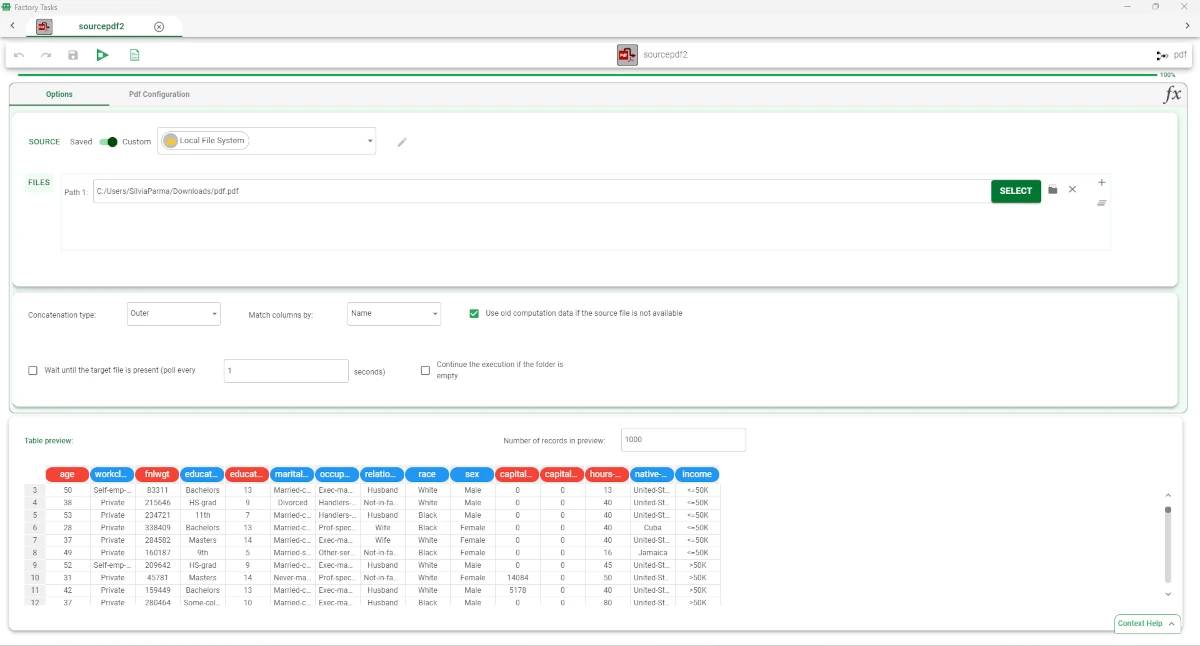Check Continue the execution if folder is empty
1200x646 pixels.
click(x=425, y=370)
